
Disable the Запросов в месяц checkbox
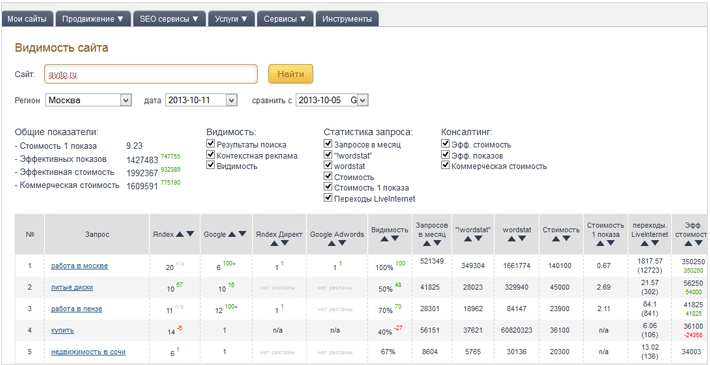[x=328, y=144]
